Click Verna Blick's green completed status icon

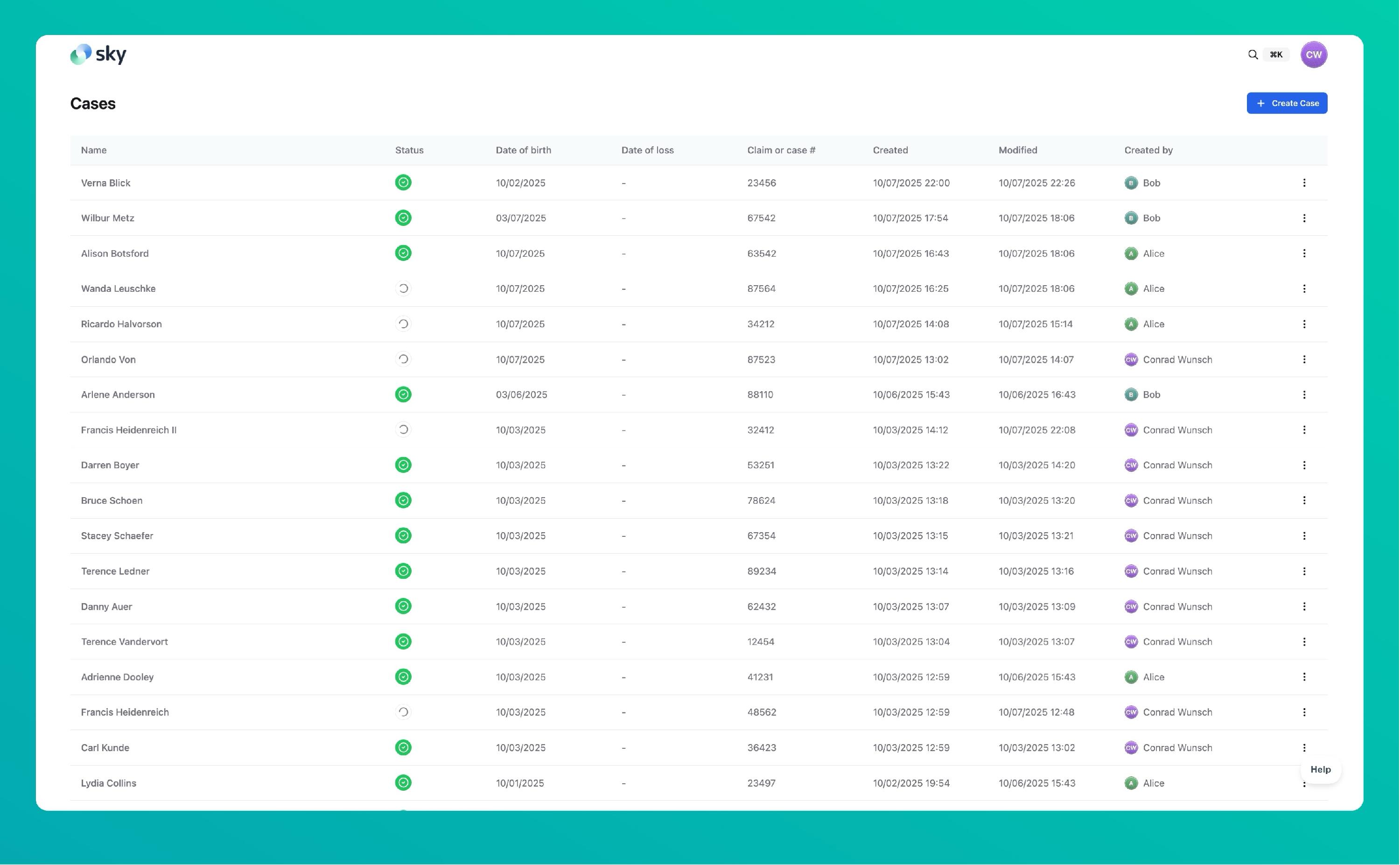403,183
